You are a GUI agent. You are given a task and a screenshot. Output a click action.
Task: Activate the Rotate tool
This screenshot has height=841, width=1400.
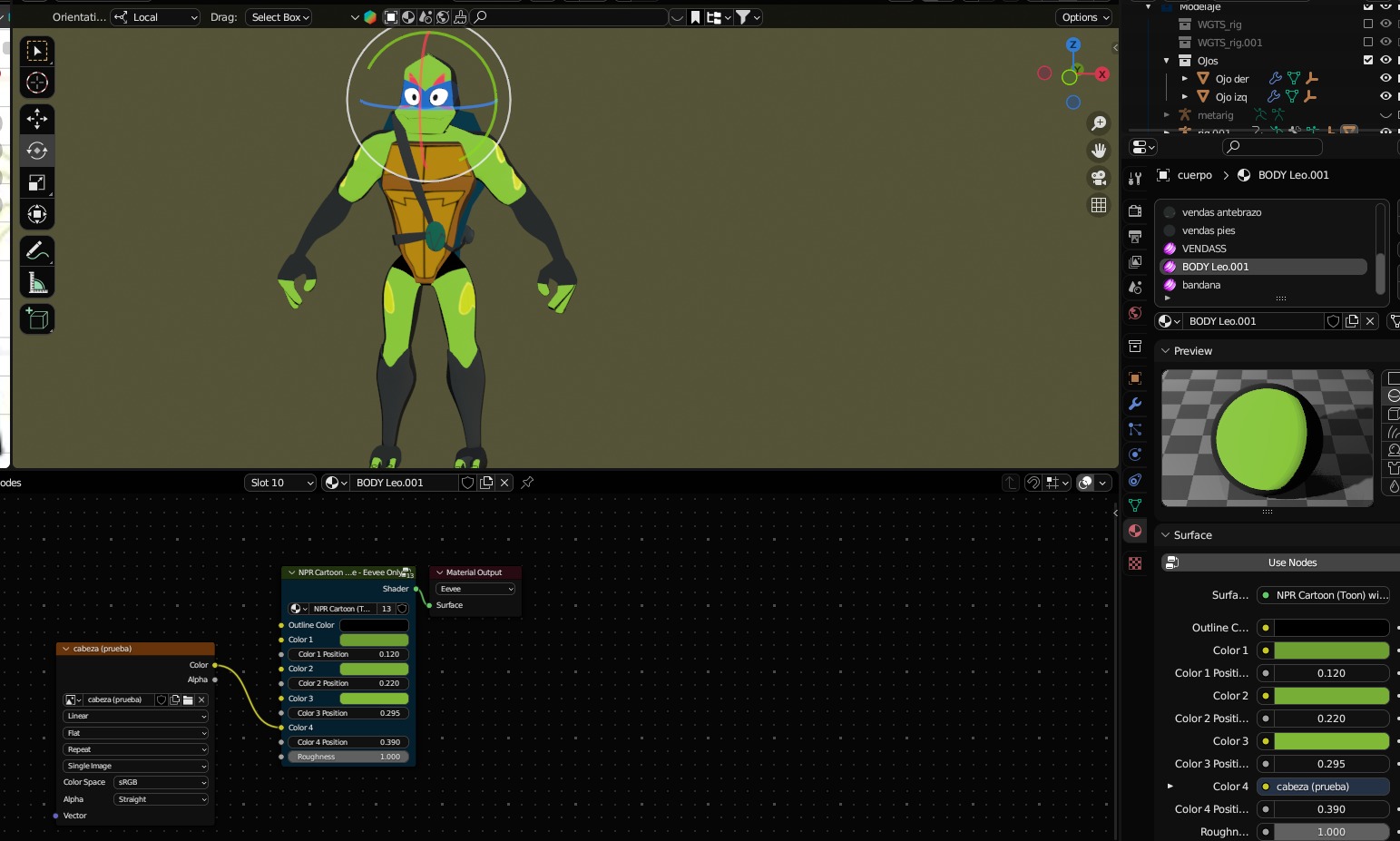coord(37,151)
